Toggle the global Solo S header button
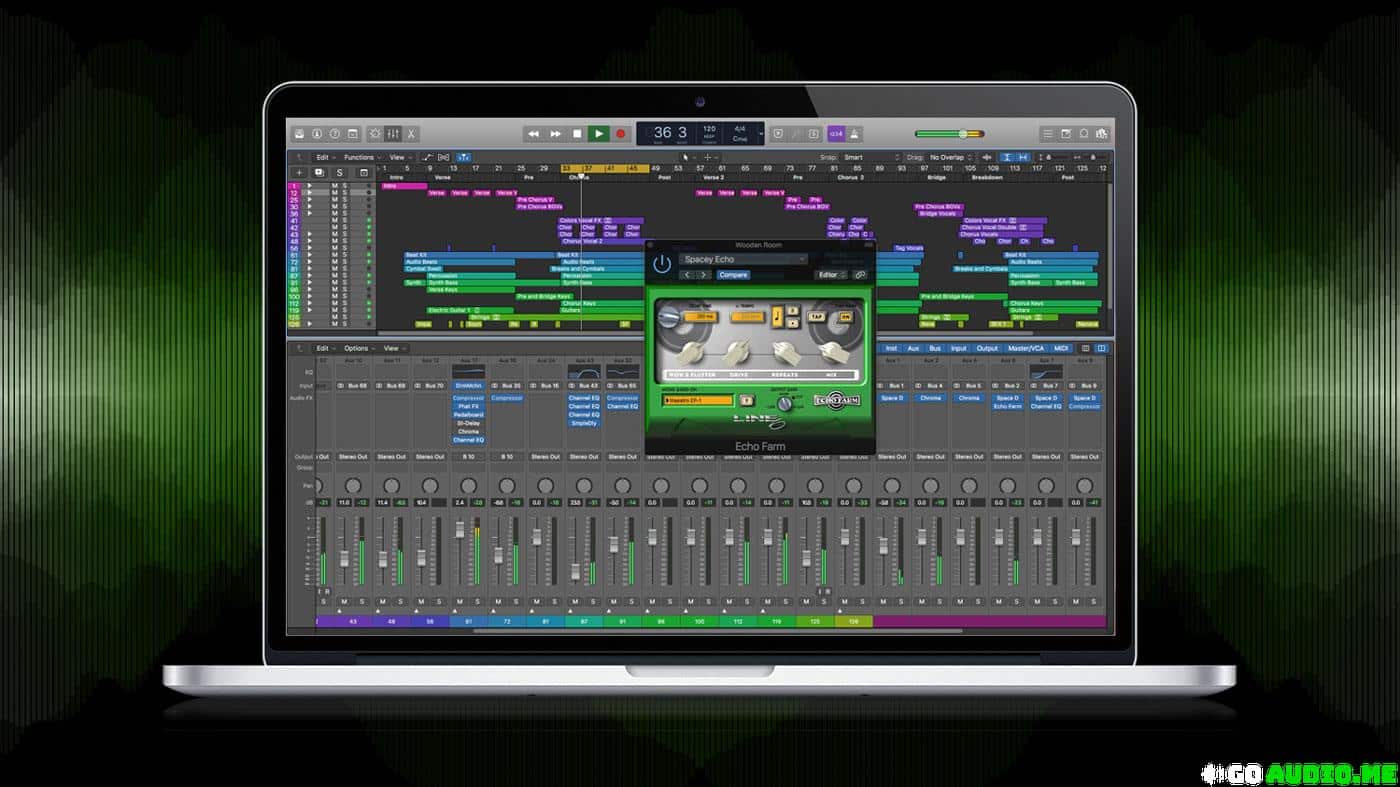The width and height of the screenshot is (1400, 787). pos(339,173)
